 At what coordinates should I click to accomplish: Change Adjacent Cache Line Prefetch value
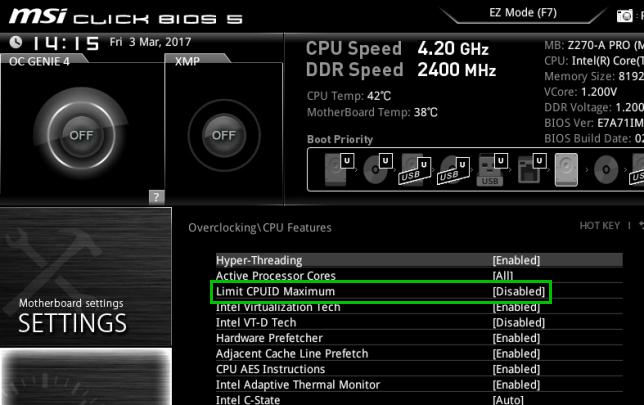tap(516, 354)
